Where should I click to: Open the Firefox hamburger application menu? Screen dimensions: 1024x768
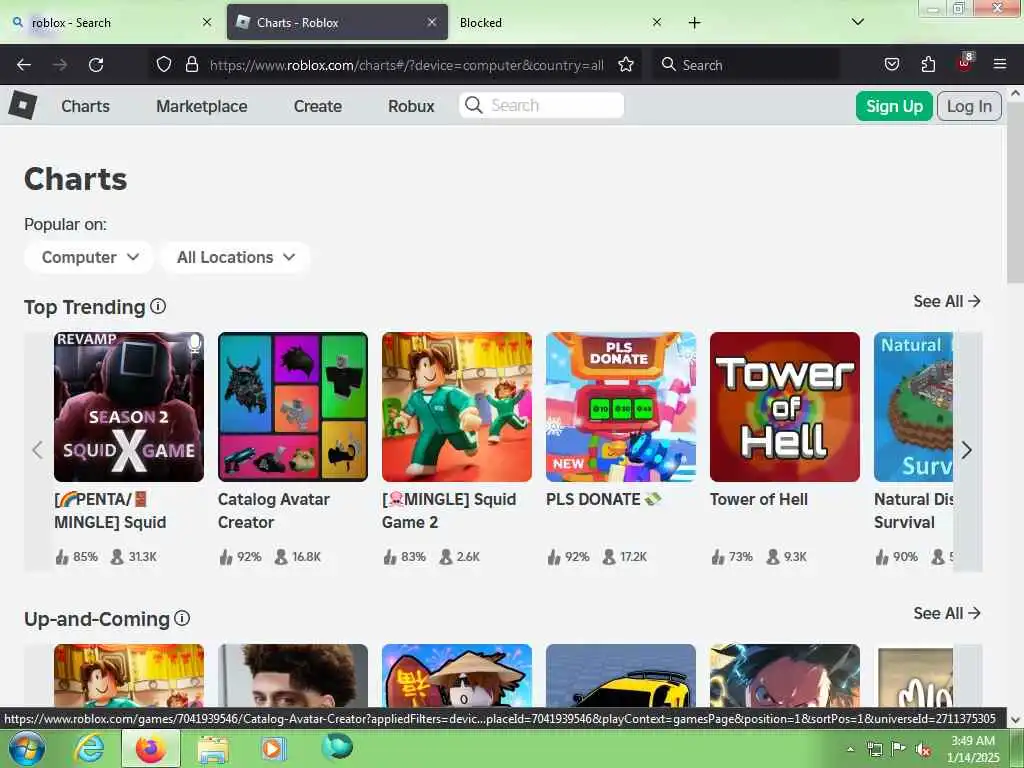pyautogui.click(x=1000, y=65)
